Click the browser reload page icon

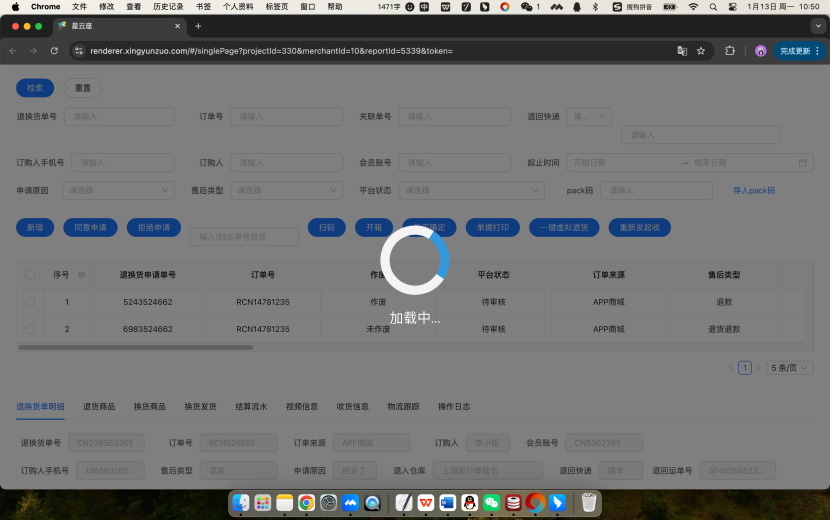(54, 50)
